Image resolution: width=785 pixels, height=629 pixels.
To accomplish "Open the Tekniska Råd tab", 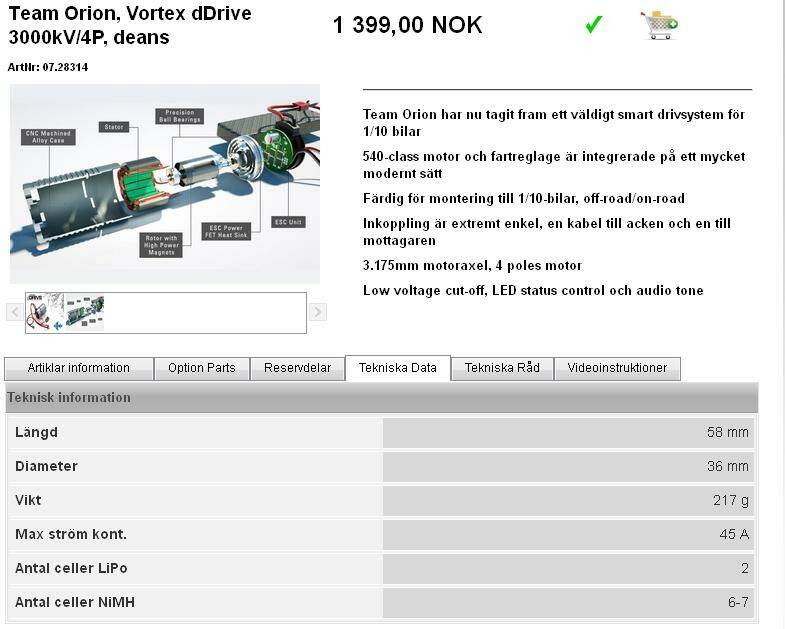I will click(x=502, y=369).
